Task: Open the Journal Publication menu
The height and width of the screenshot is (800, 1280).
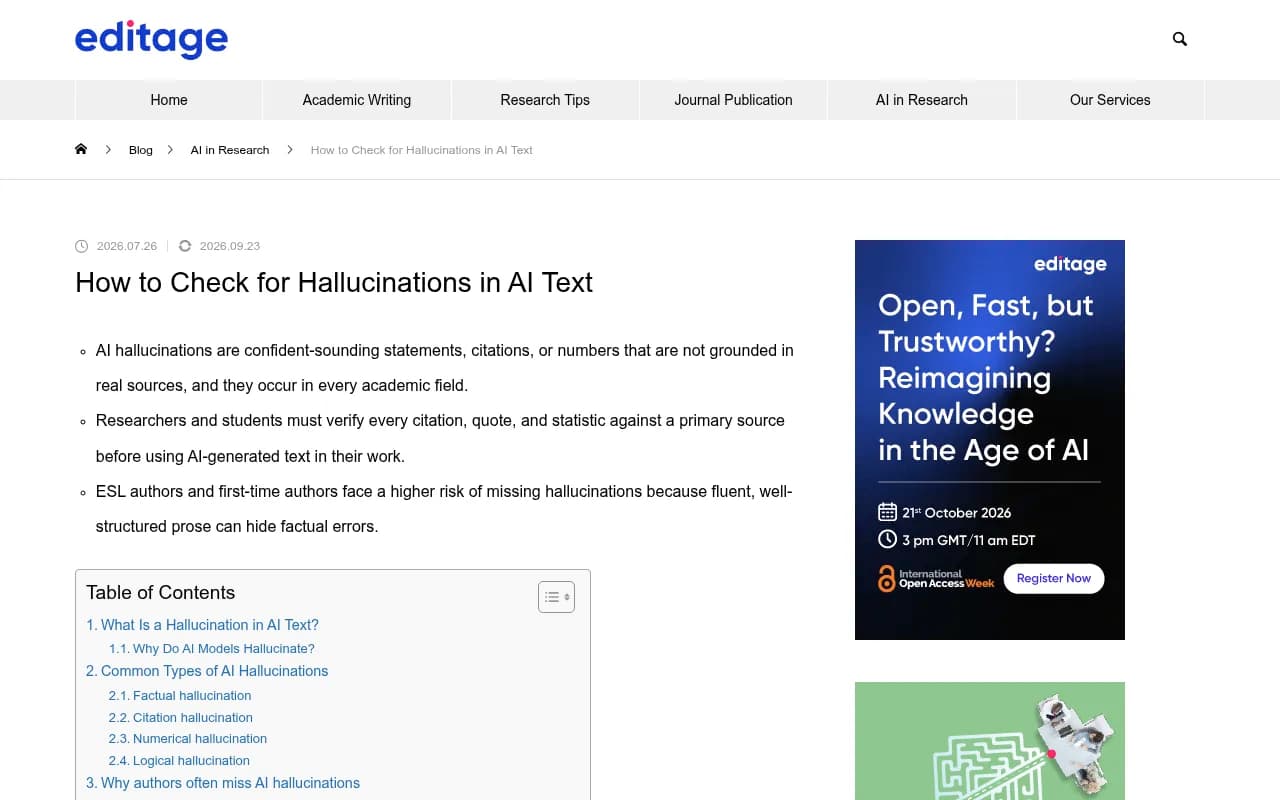Action: 733,100
